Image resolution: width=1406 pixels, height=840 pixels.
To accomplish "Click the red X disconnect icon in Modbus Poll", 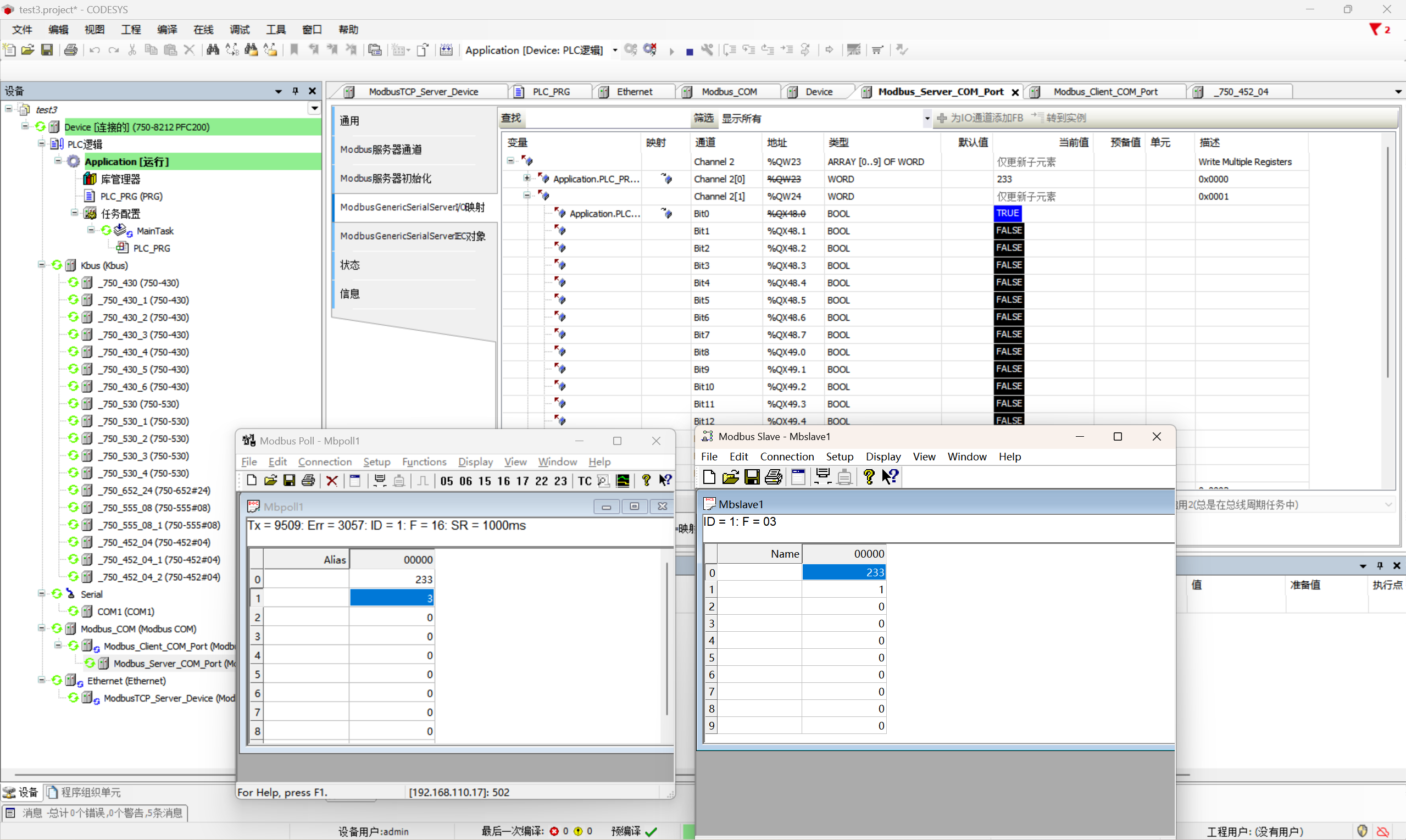I will [332, 481].
